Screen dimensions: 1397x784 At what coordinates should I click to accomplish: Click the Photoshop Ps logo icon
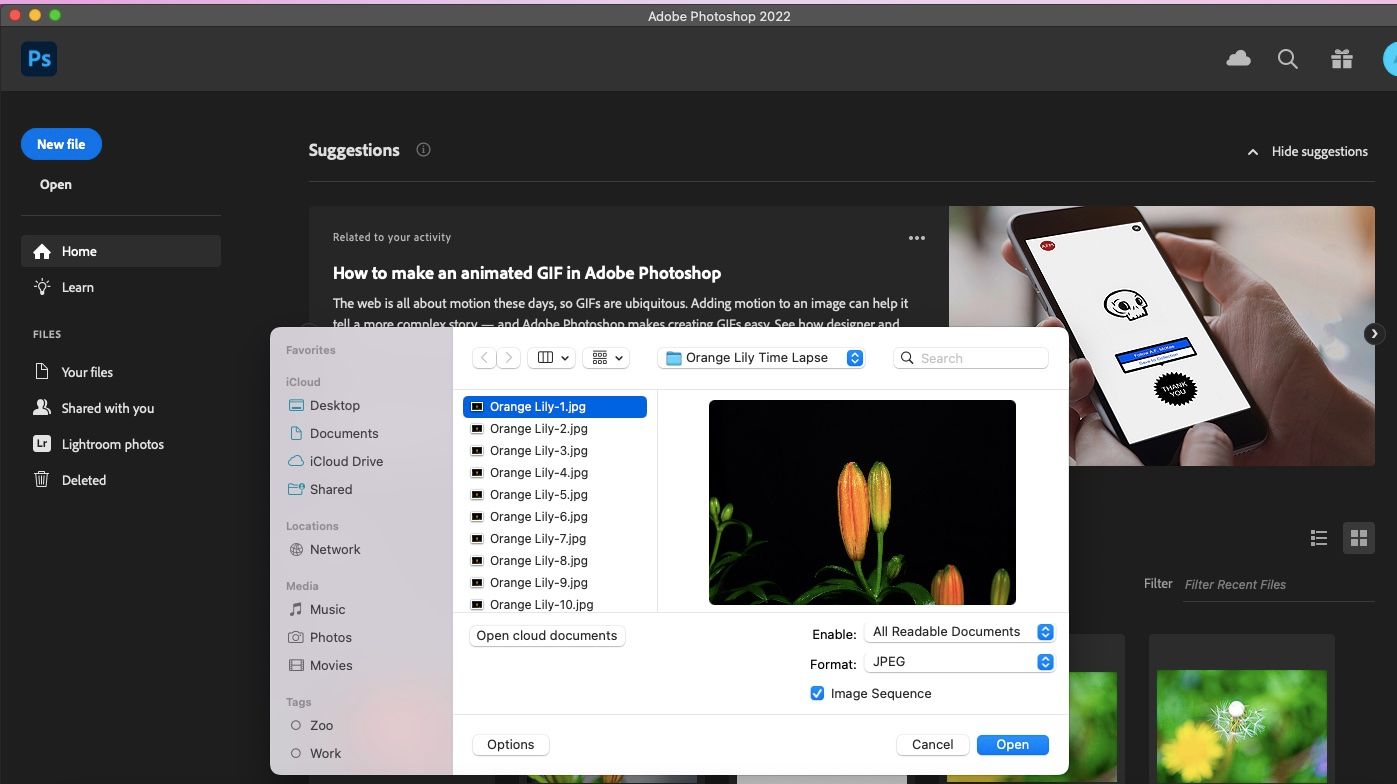tap(39, 59)
